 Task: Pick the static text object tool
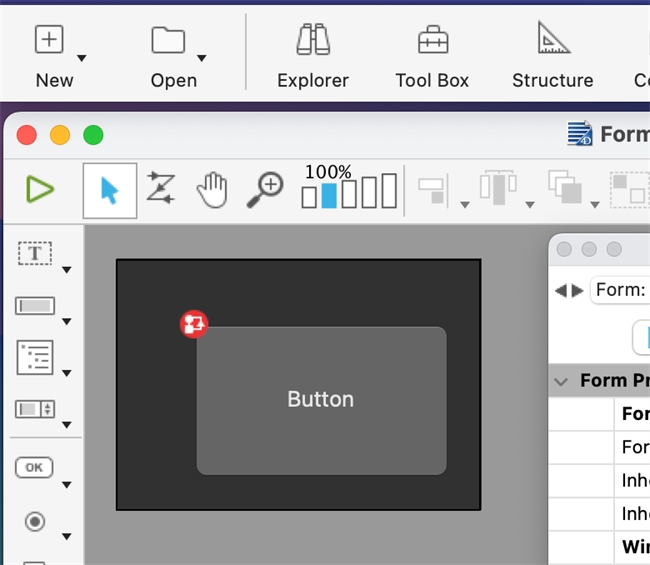tap(36, 254)
